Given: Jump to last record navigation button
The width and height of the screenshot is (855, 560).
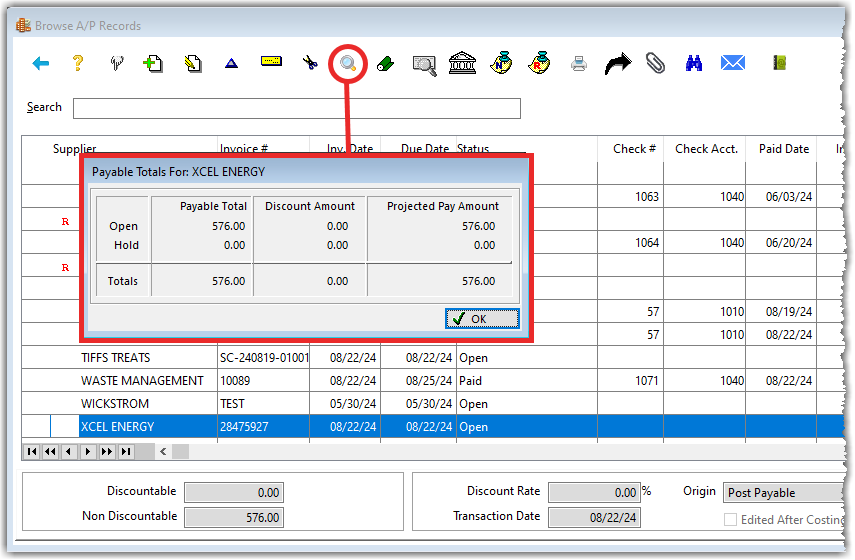Looking at the screenshot, I should (126, 451).
